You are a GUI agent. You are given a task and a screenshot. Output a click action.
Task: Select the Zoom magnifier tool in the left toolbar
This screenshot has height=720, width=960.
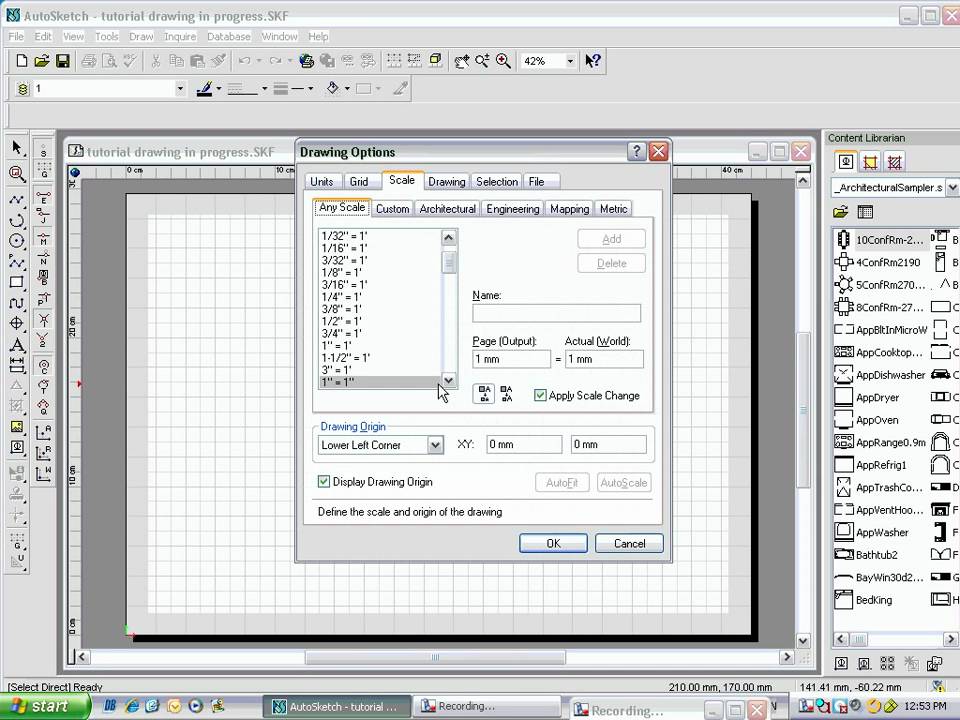16,171
